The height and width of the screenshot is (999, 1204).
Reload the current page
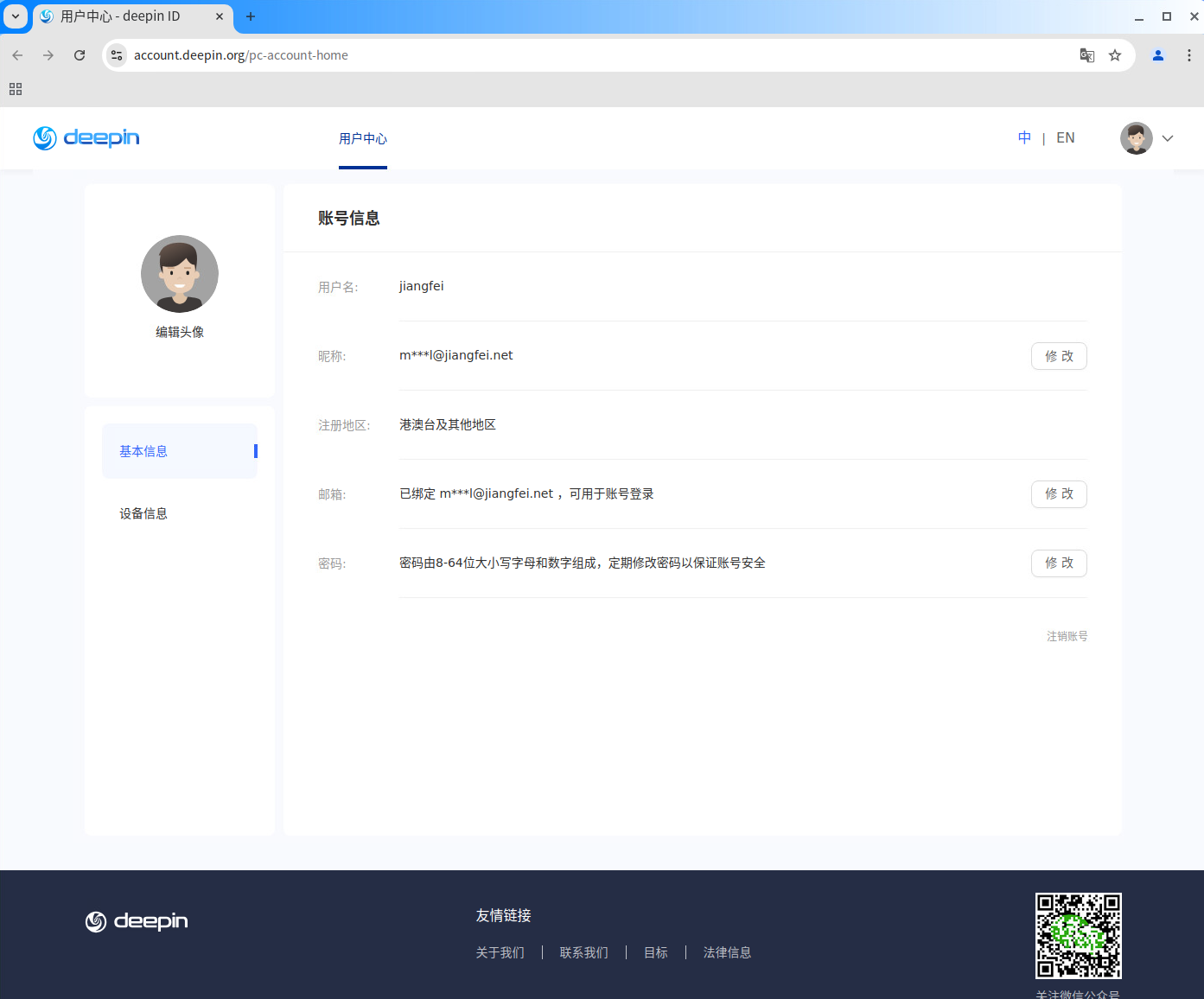tap(80, 55)
